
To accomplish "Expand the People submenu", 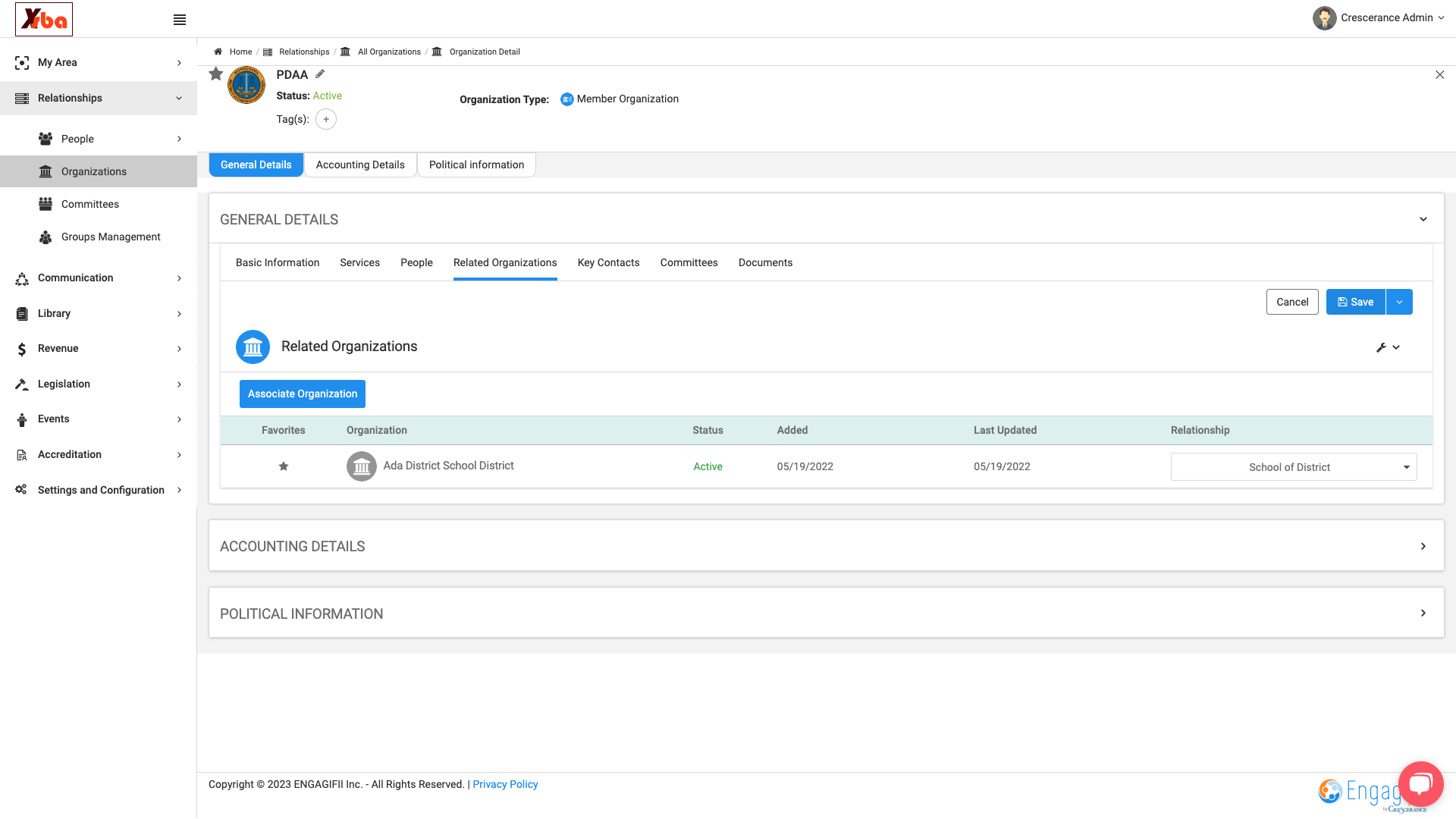I will (99, 139).
